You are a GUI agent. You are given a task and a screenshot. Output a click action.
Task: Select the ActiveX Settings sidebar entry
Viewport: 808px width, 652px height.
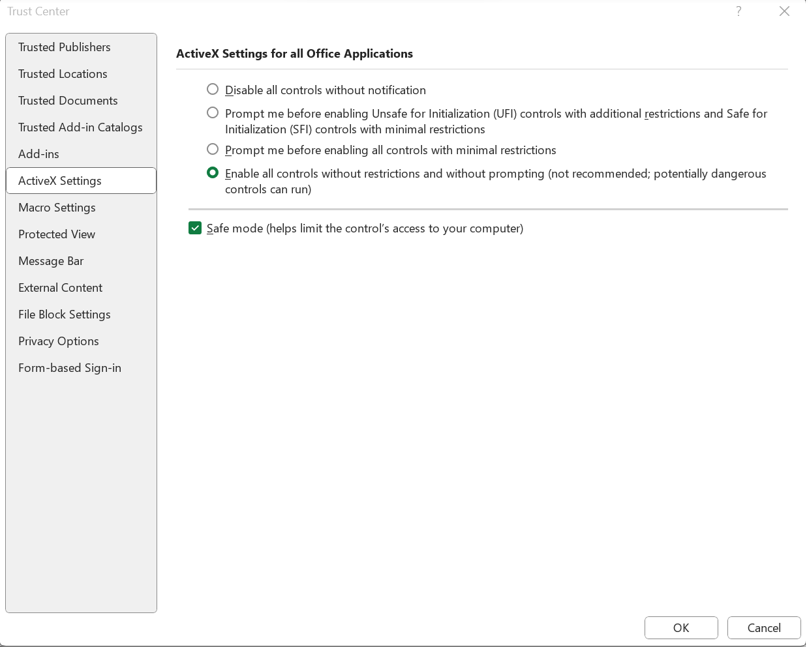click(60, 181)
